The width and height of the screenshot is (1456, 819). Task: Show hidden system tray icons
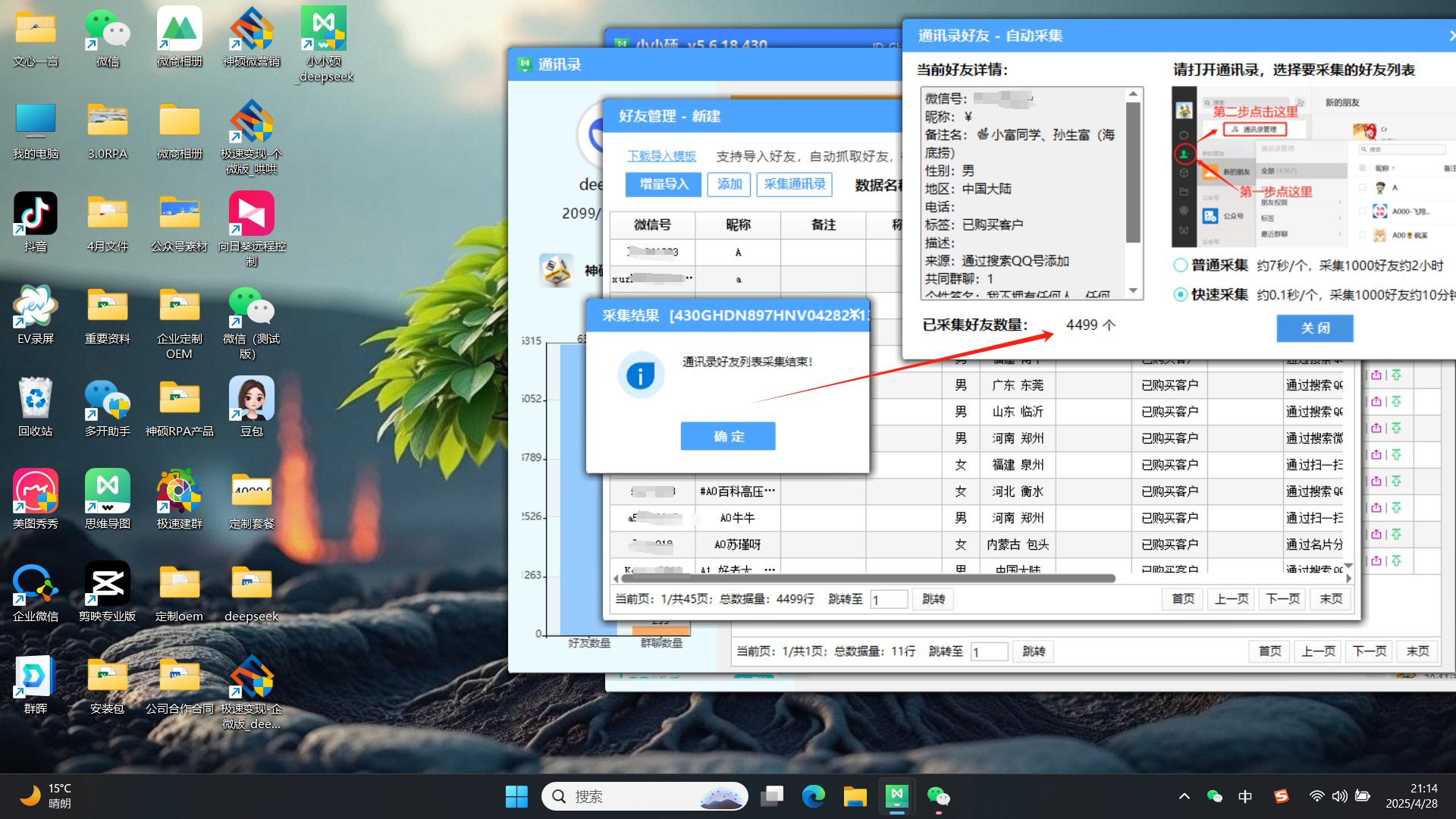1184,796
